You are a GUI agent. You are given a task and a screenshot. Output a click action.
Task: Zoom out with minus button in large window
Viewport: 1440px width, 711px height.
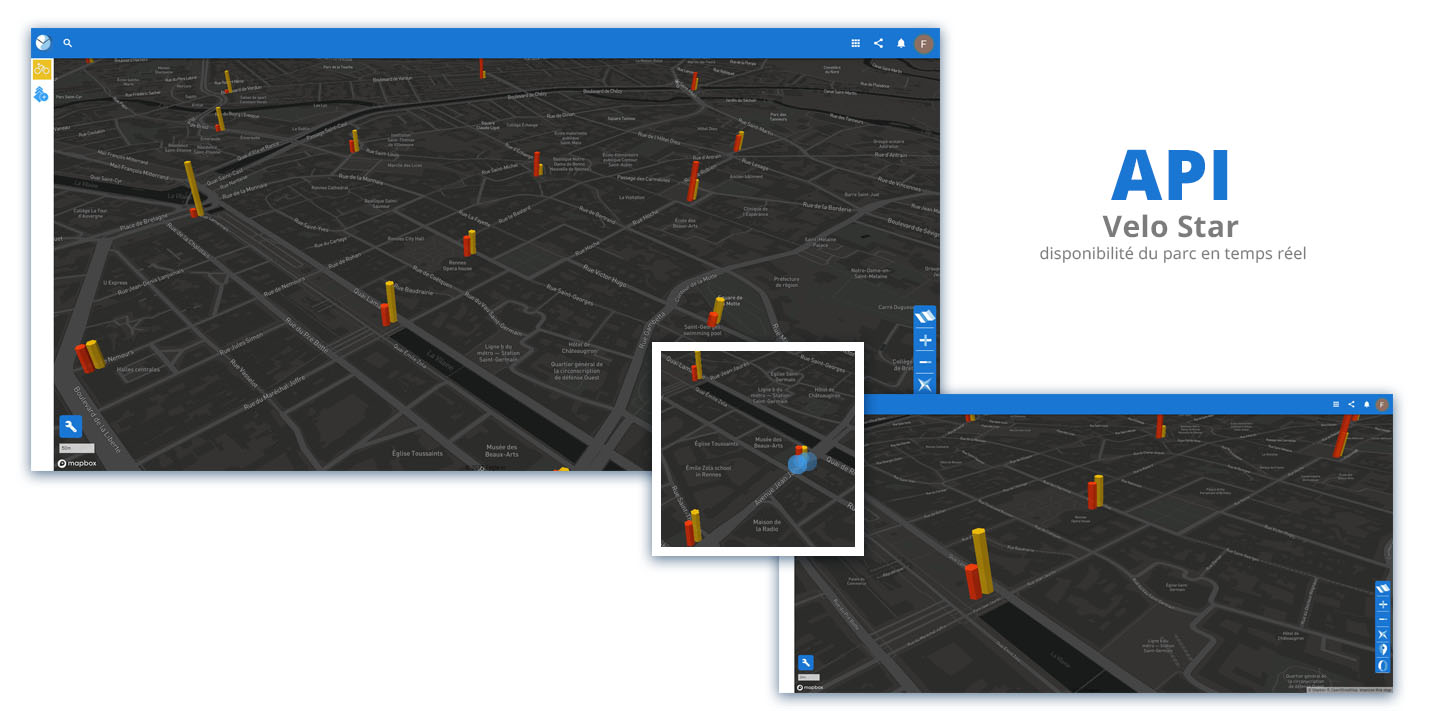pos(925,362)
